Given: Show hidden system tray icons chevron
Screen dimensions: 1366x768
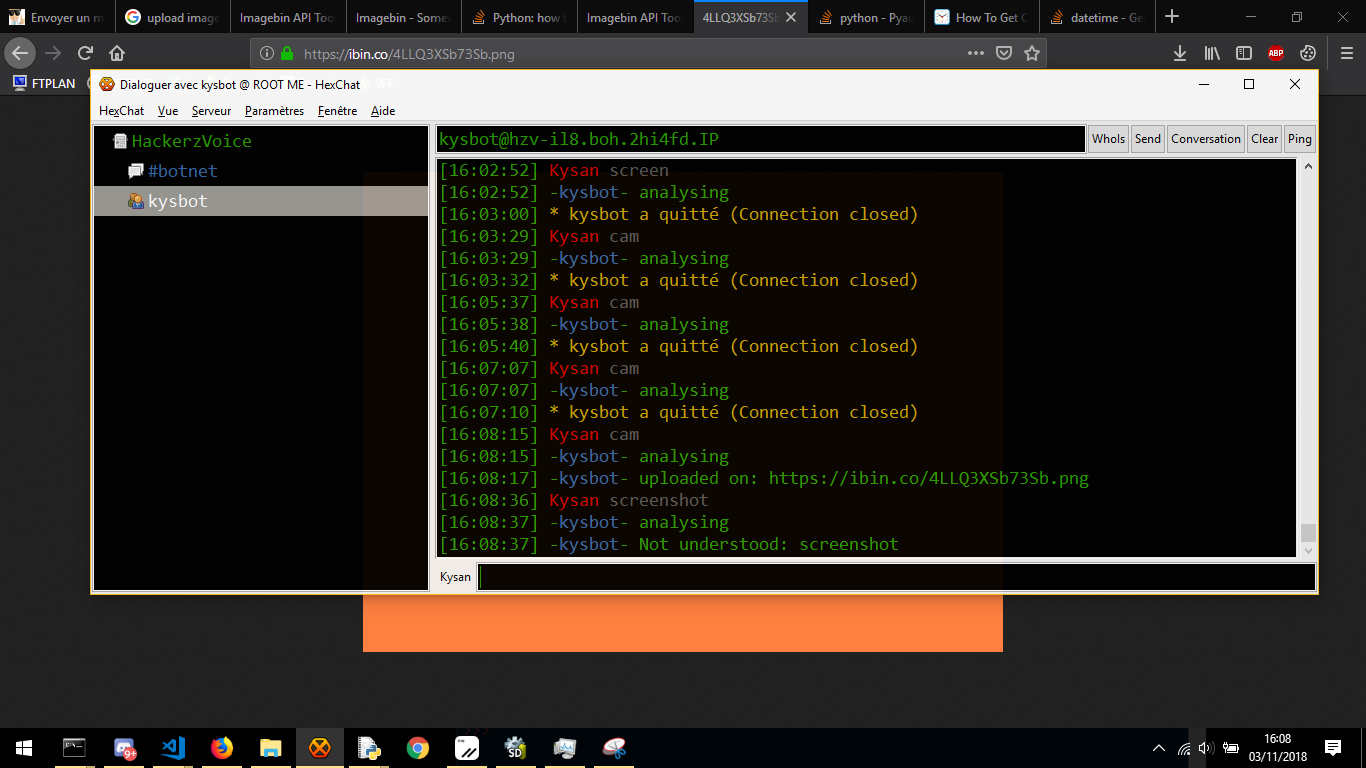Looking at the screenshot, I should tap(1159, 747).
